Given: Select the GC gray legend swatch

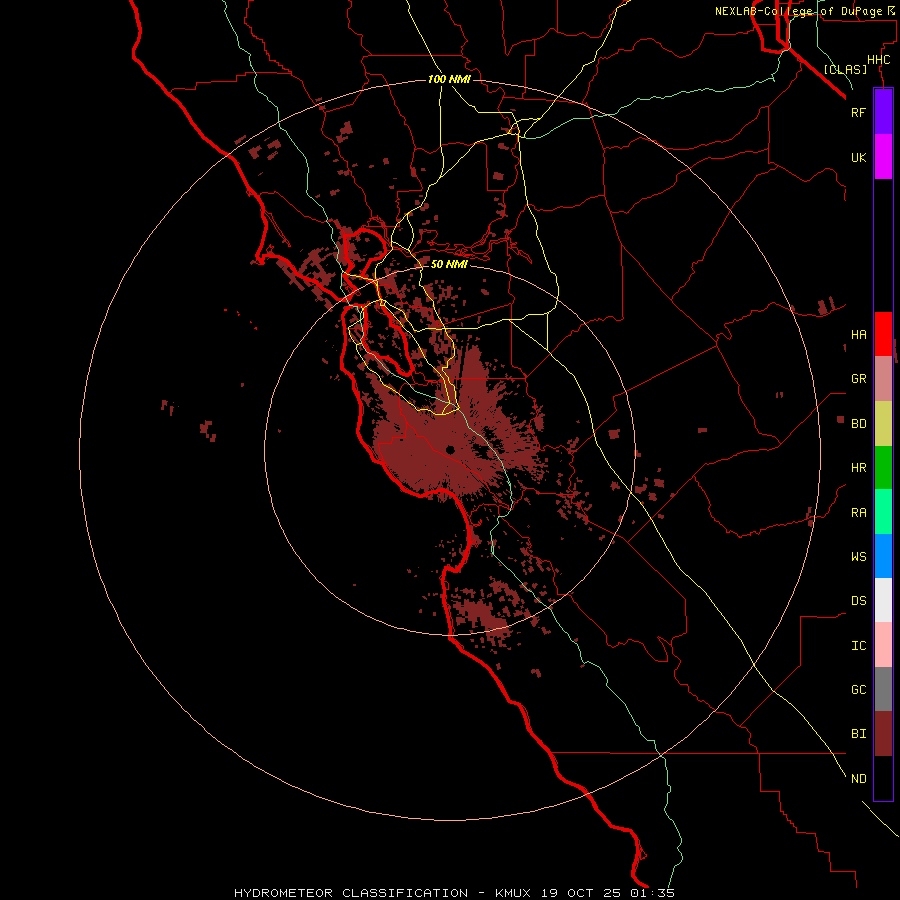Looking at the screenshot, I should 883,689.
